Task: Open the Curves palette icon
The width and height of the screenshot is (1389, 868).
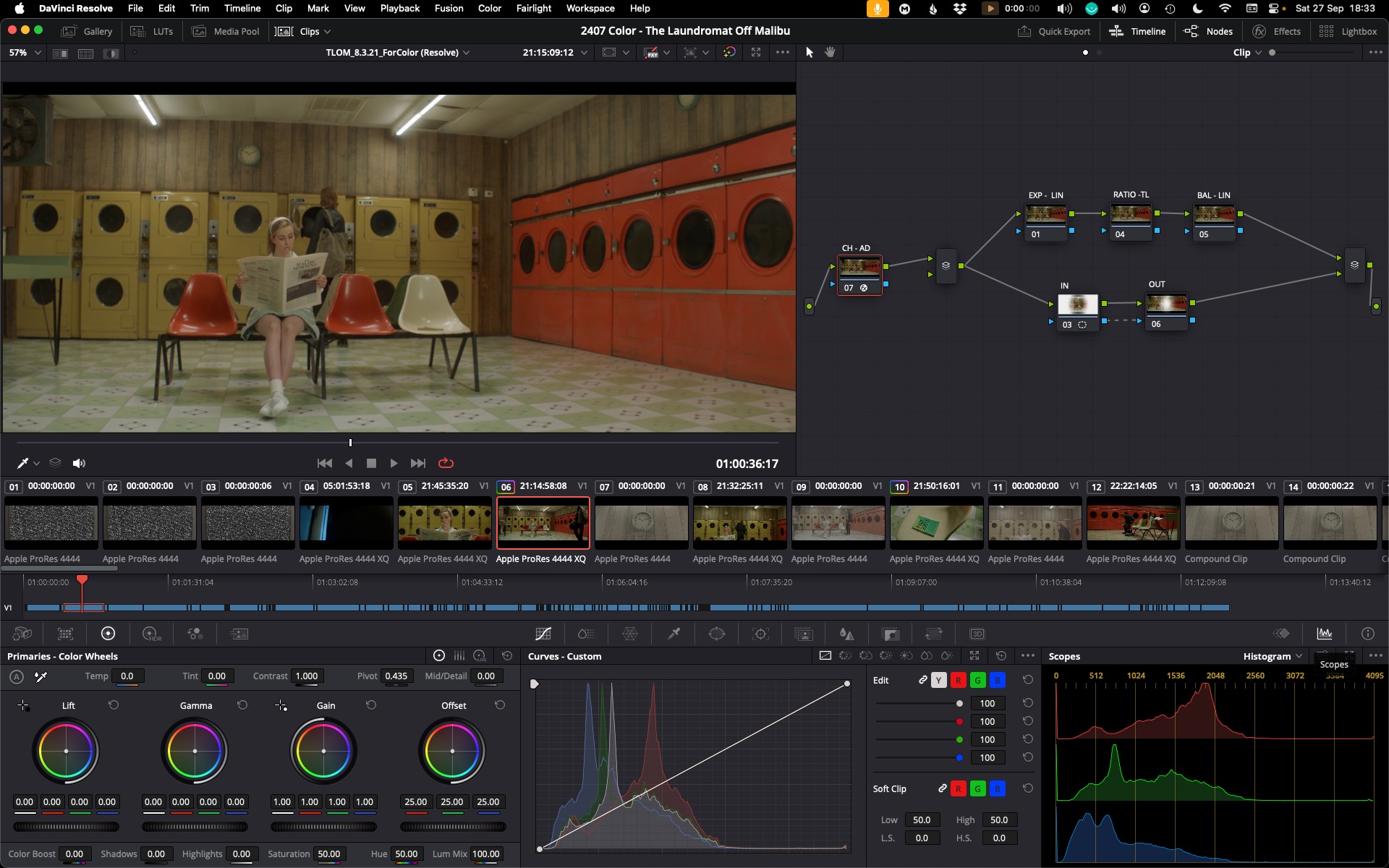Action: pyautogui.click(x=543, y=634)
